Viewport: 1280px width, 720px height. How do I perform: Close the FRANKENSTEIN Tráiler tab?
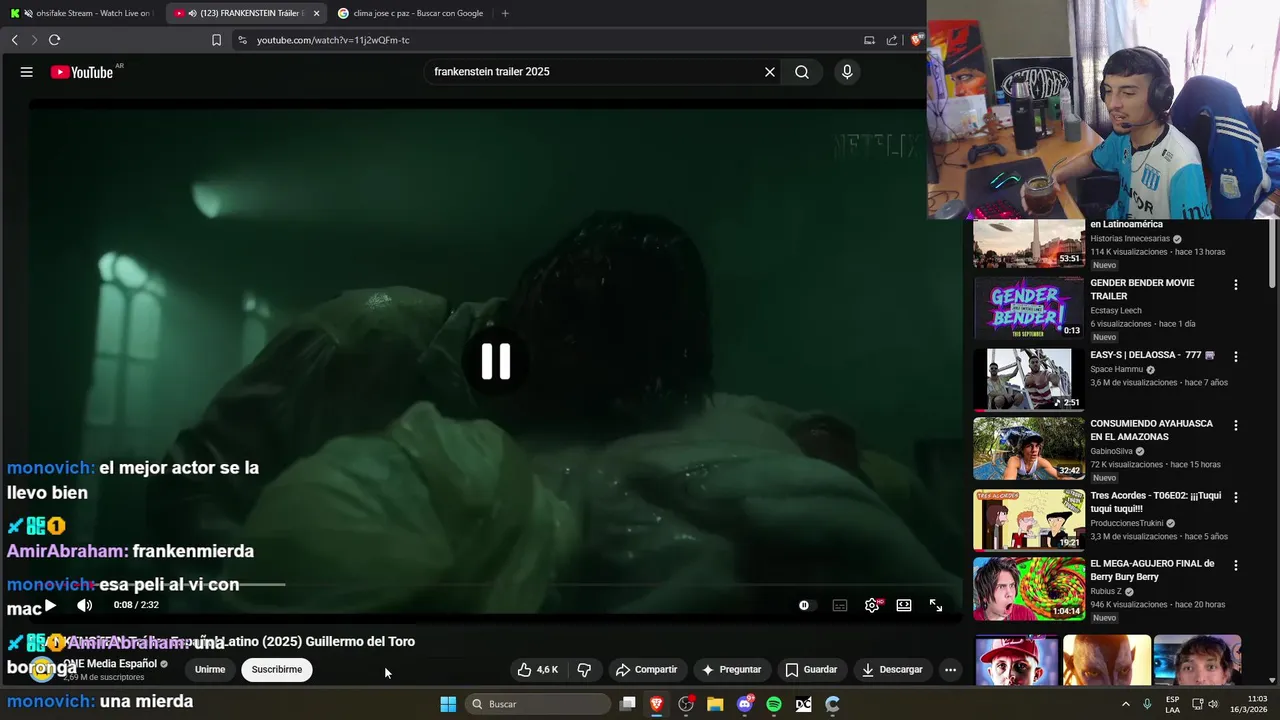[x=316, y=13]
